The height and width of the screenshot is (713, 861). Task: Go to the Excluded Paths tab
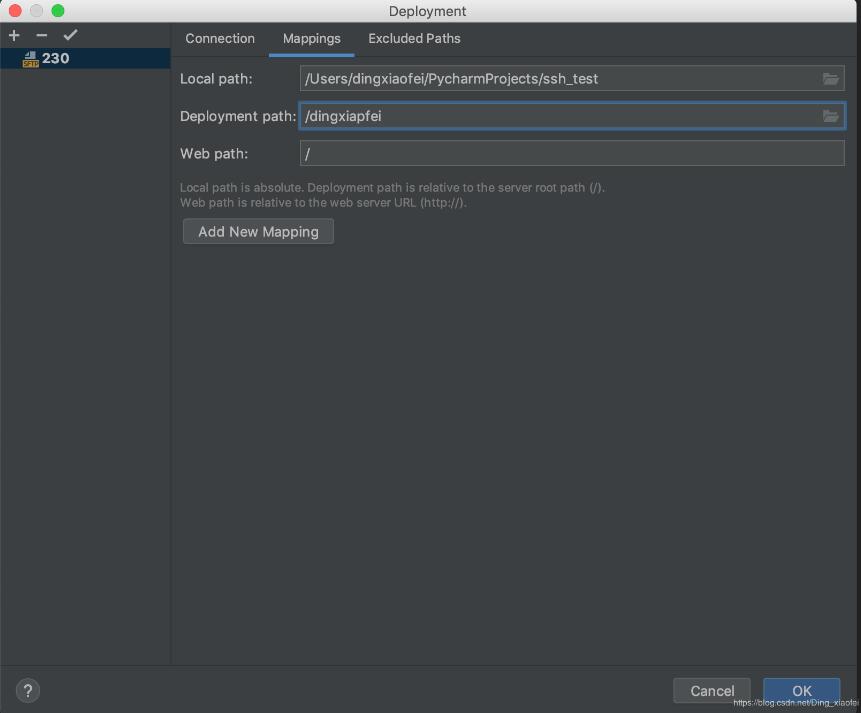[414, 38]
